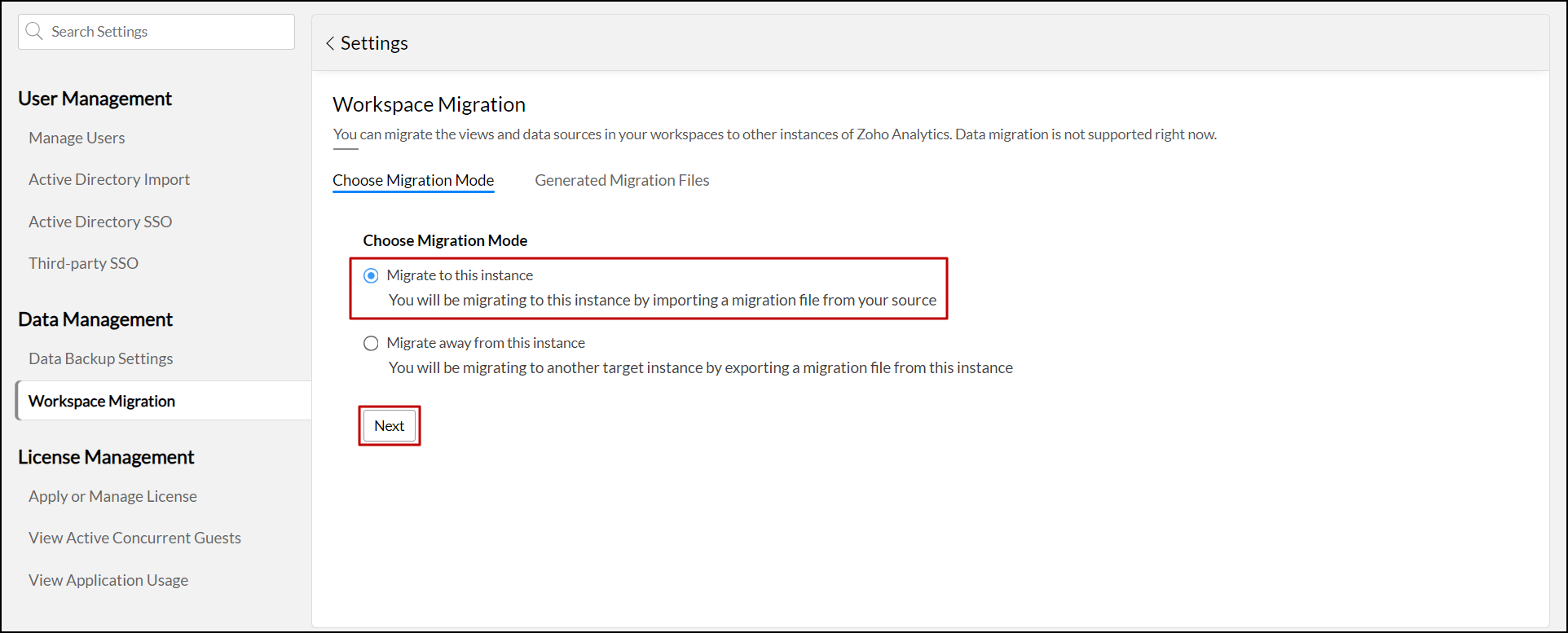
Task: Click the search magnifier icon
Action: point(34,32)
